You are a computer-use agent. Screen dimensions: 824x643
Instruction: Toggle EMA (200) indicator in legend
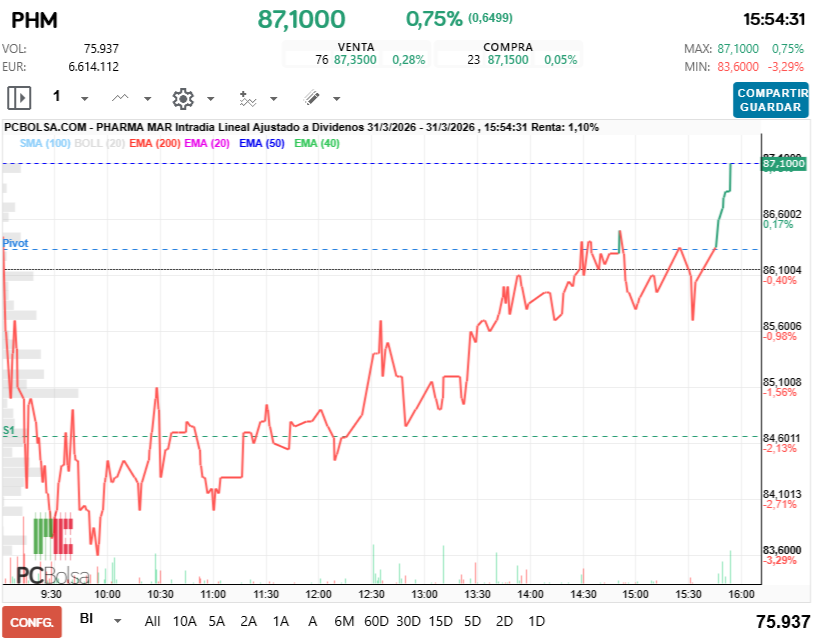point(154,143)
